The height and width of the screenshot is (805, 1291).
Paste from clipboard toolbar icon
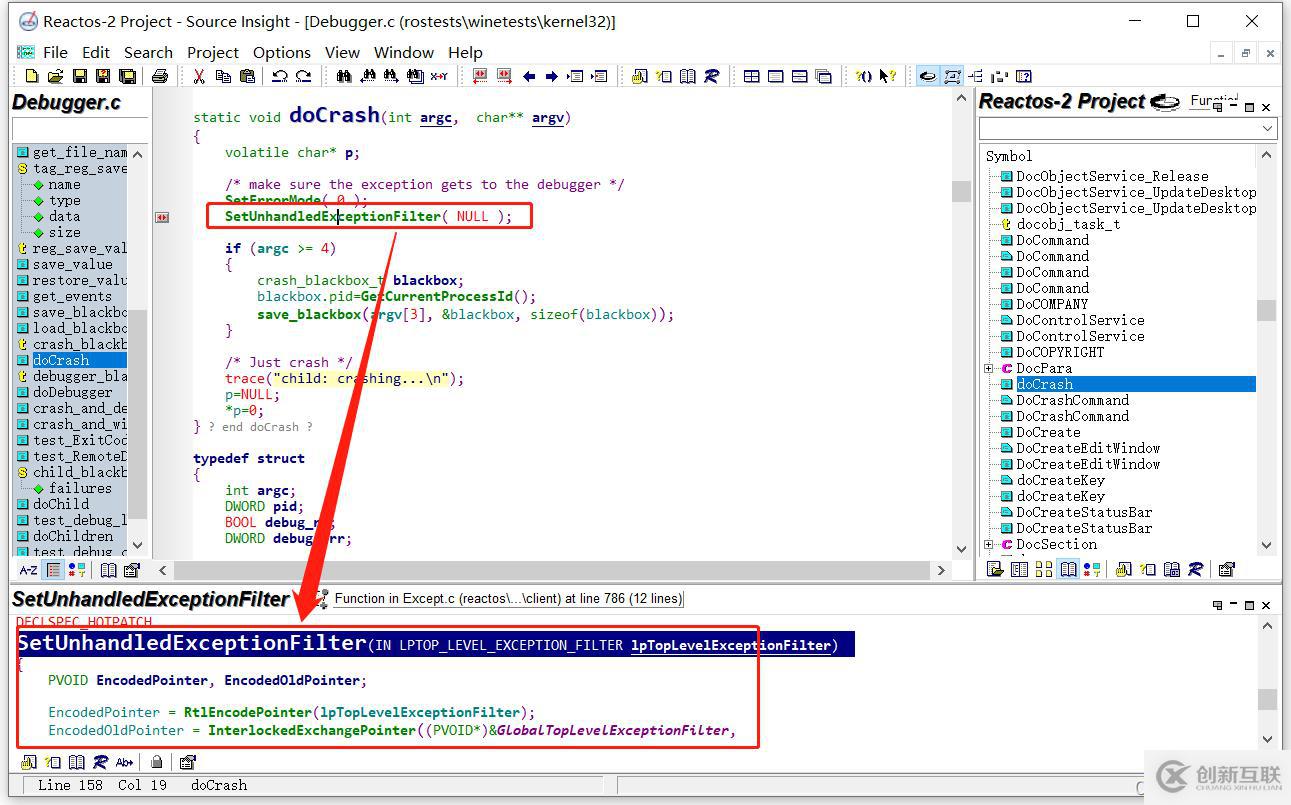pos(247,76)
